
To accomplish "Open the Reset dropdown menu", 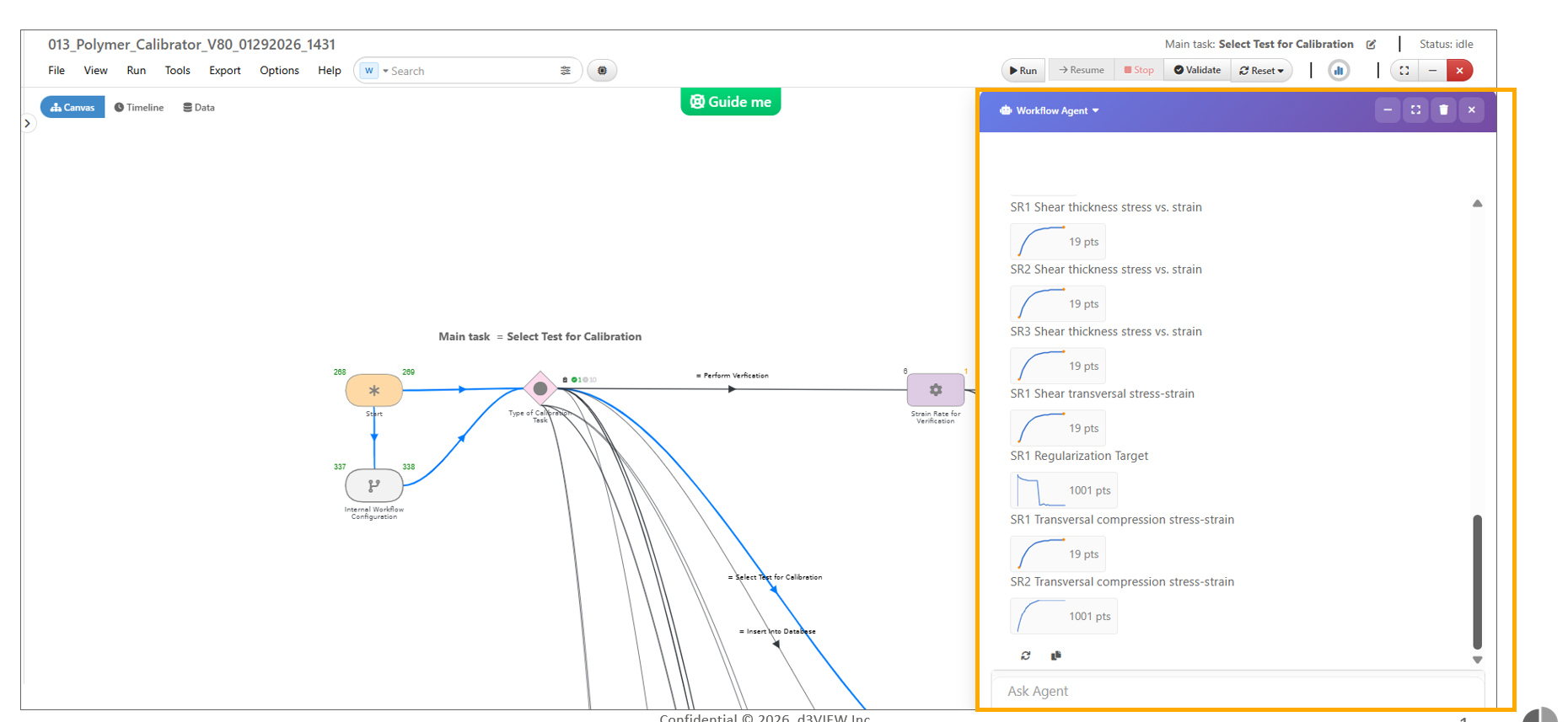I will click(x=1261, y=71).
